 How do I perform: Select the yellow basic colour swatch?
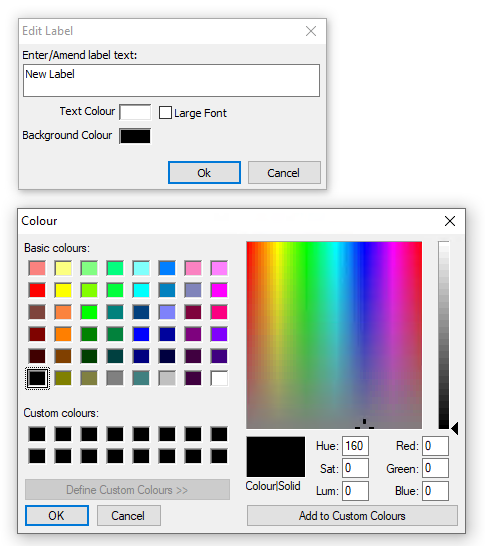tap(63, 290)
